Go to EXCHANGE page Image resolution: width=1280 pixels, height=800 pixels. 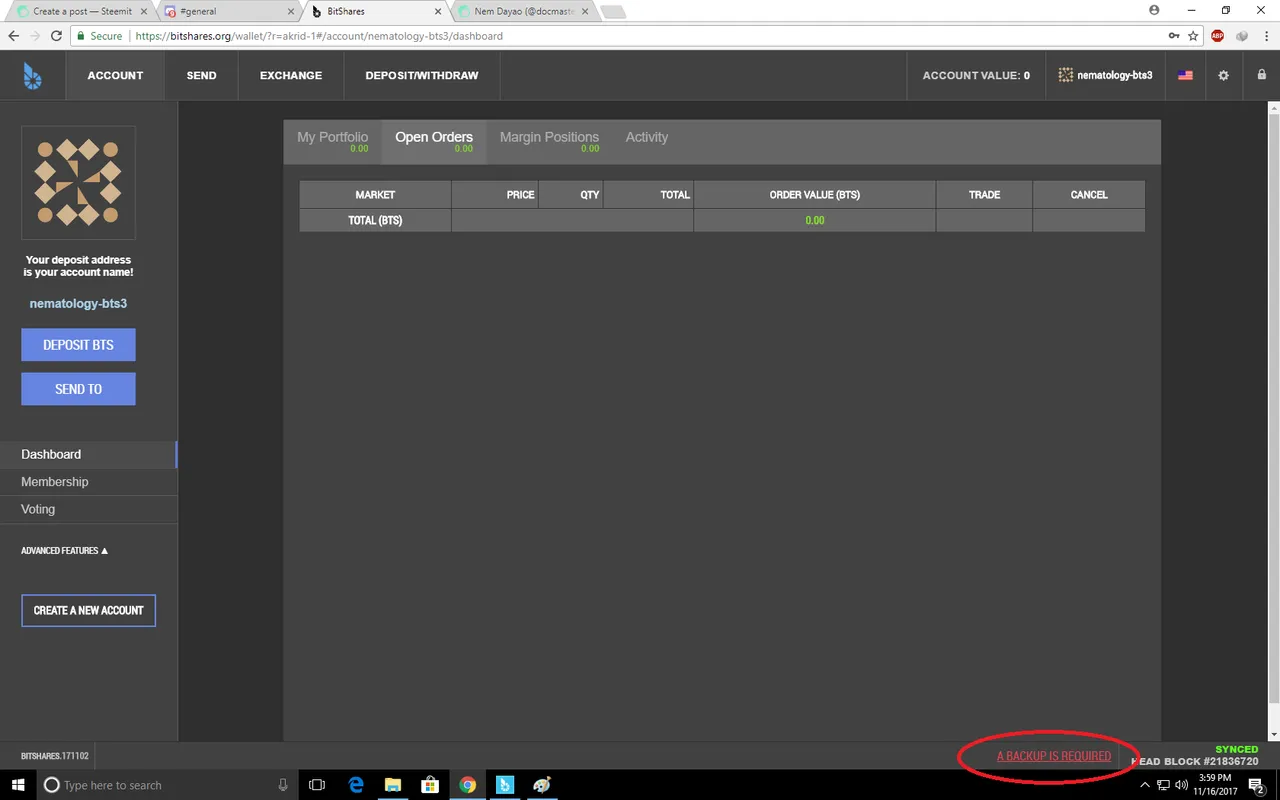pos(291,75)
